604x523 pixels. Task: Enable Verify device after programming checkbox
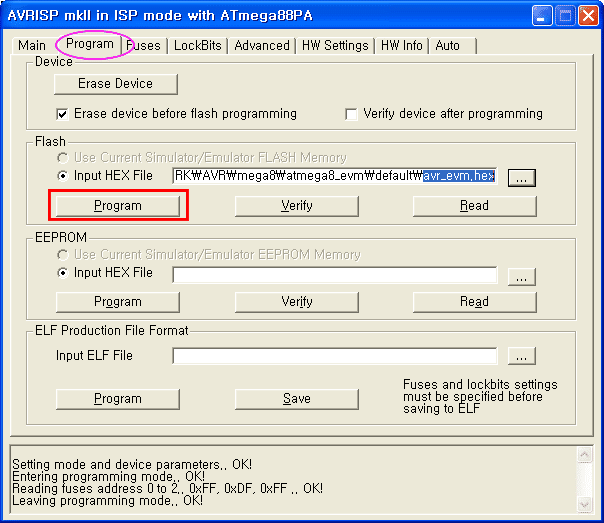click(351, 114)
